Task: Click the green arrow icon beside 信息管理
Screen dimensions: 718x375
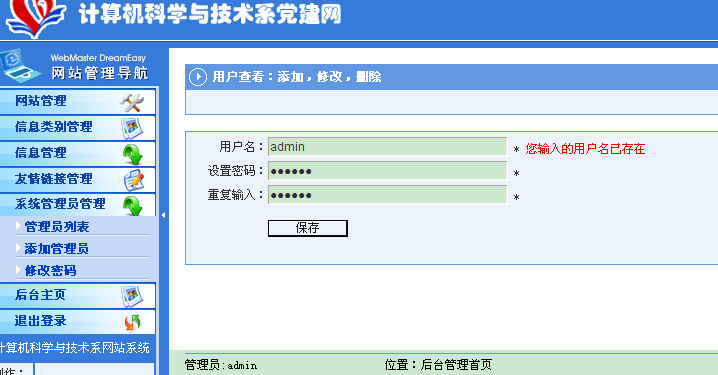Action: click(132, 154)
